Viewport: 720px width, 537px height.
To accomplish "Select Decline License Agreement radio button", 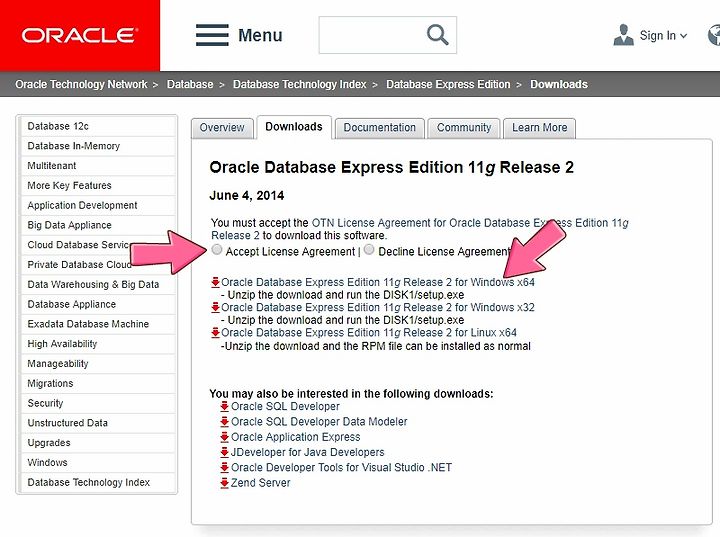I will 369,250.
